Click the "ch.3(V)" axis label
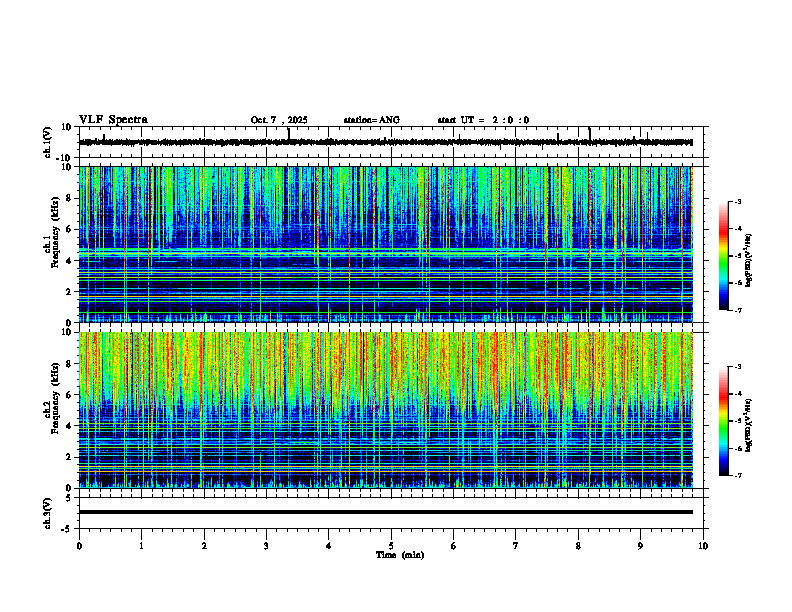The width and height of the screenshot is (792, 612). click(48, 513)
